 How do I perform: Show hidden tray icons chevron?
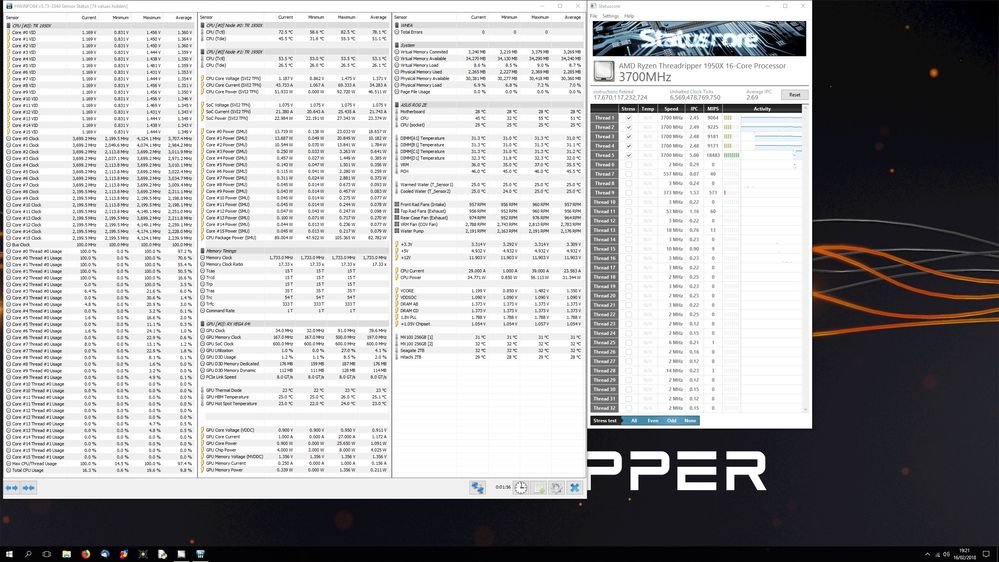(x=927, y=554)
